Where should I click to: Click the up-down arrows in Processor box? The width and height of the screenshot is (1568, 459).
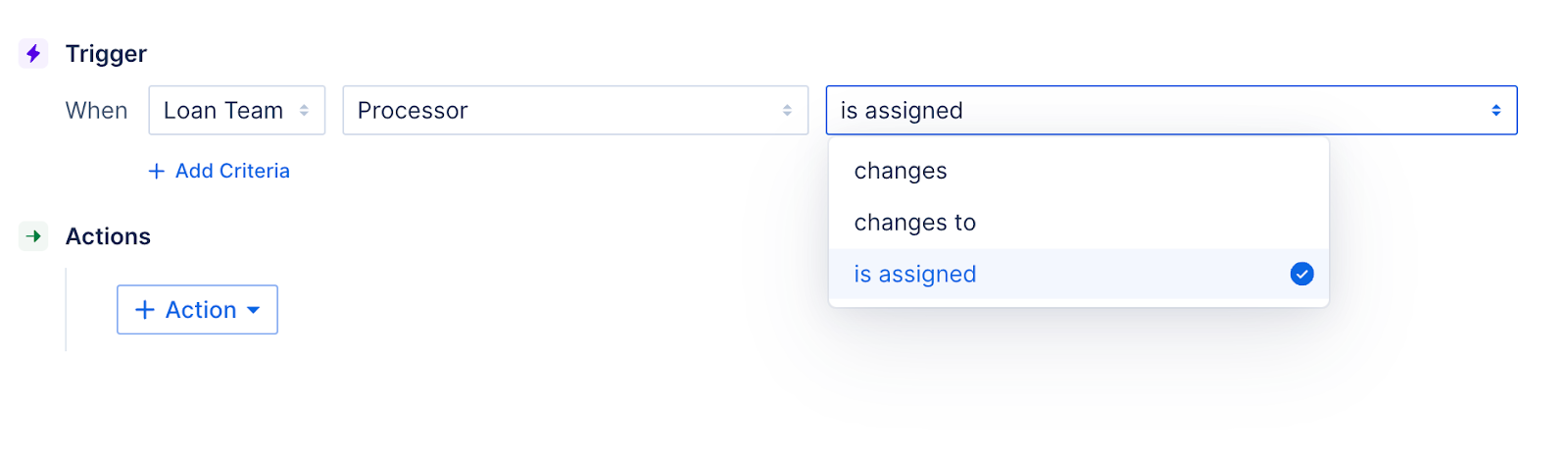click(x=787, y=111)
